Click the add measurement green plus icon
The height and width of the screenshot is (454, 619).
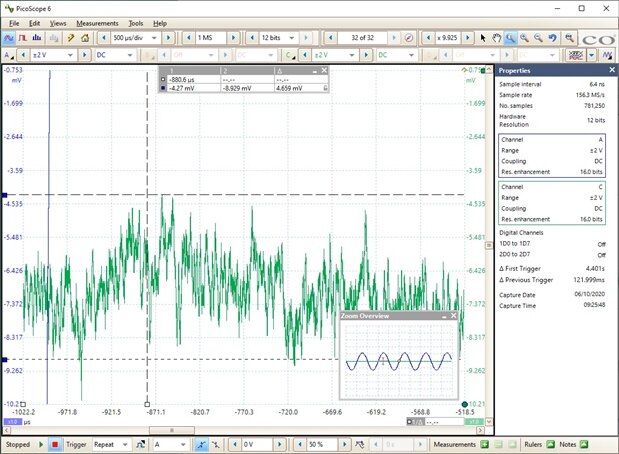click(x=485, y=444)
